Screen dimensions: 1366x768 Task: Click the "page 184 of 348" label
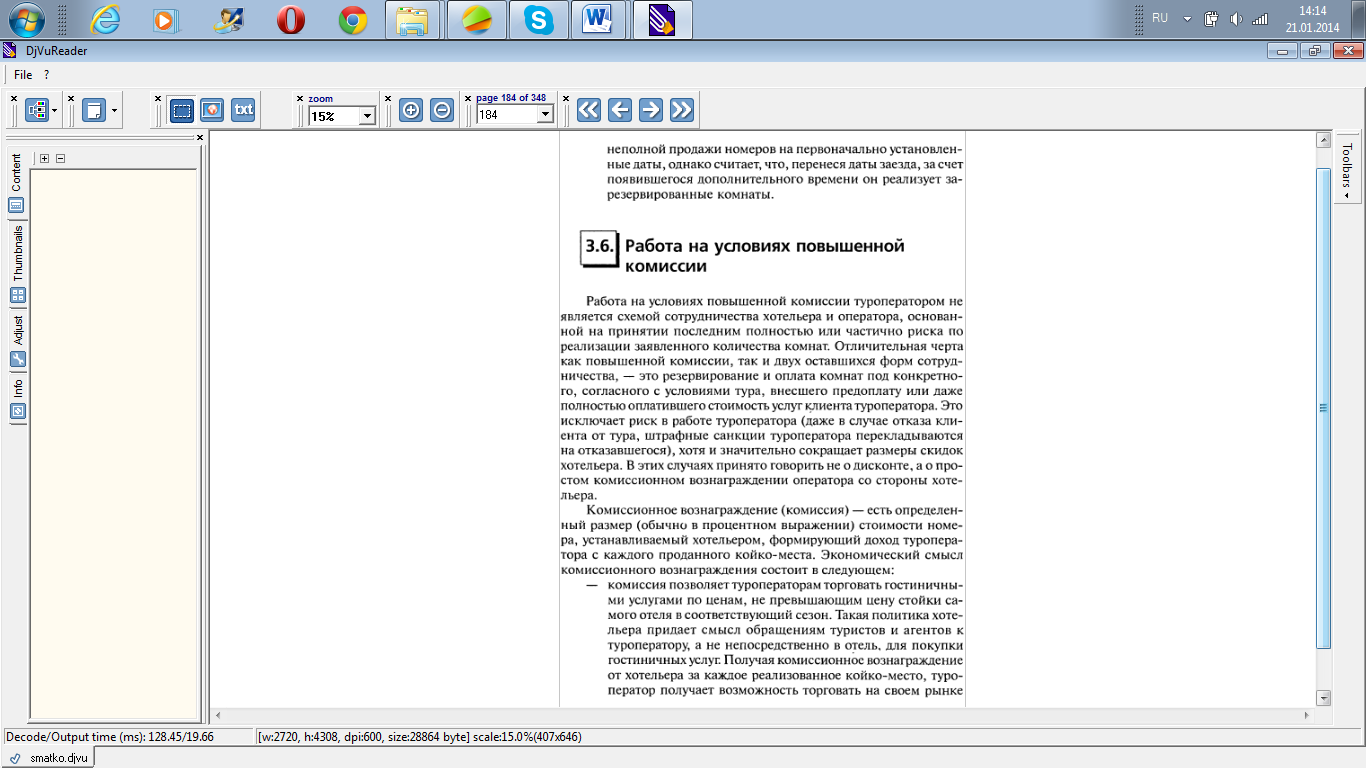[511, 98]
